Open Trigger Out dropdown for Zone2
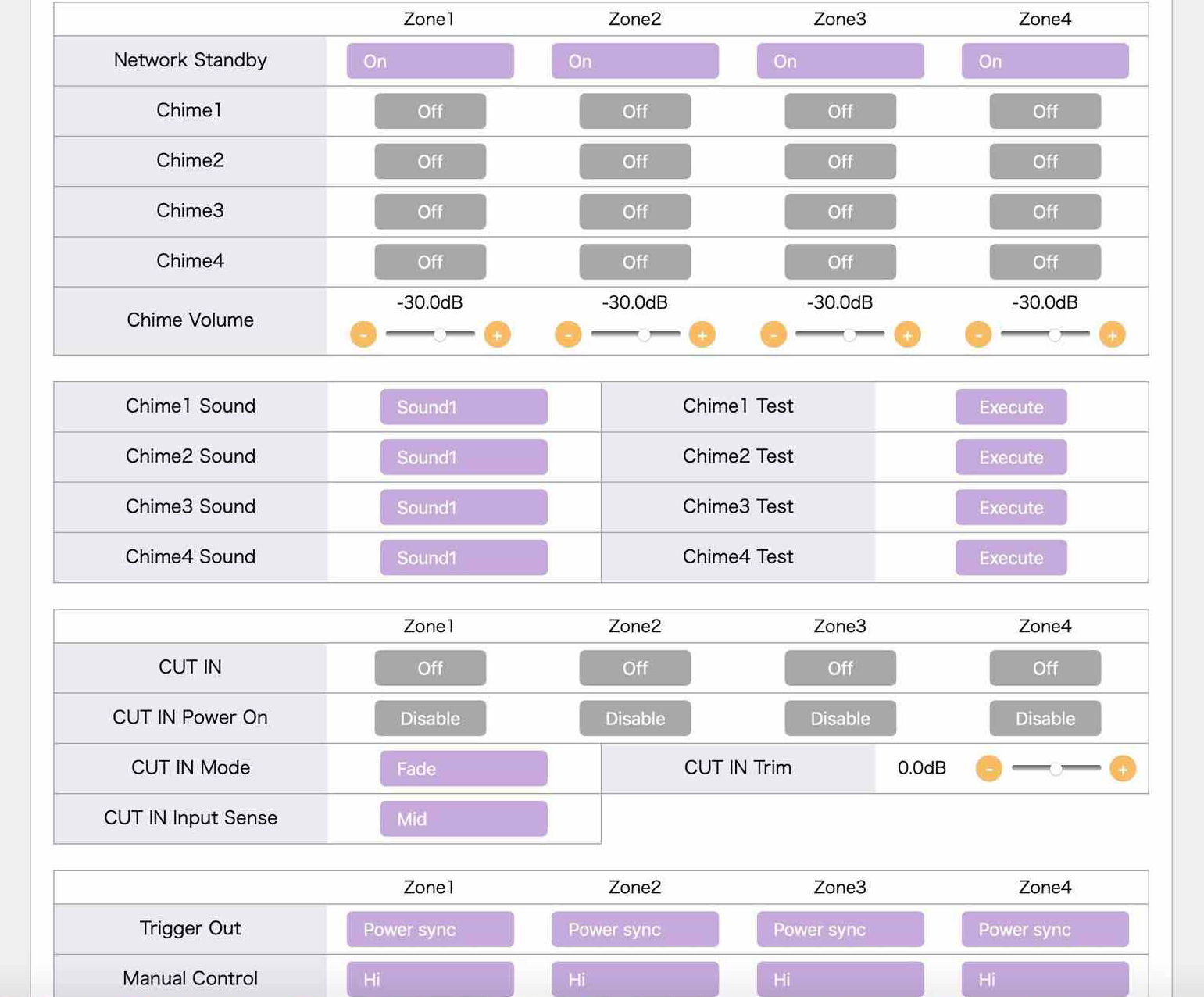Viewport: 1204px width, 997px height. pyautogui.click(x=635, y=929)
